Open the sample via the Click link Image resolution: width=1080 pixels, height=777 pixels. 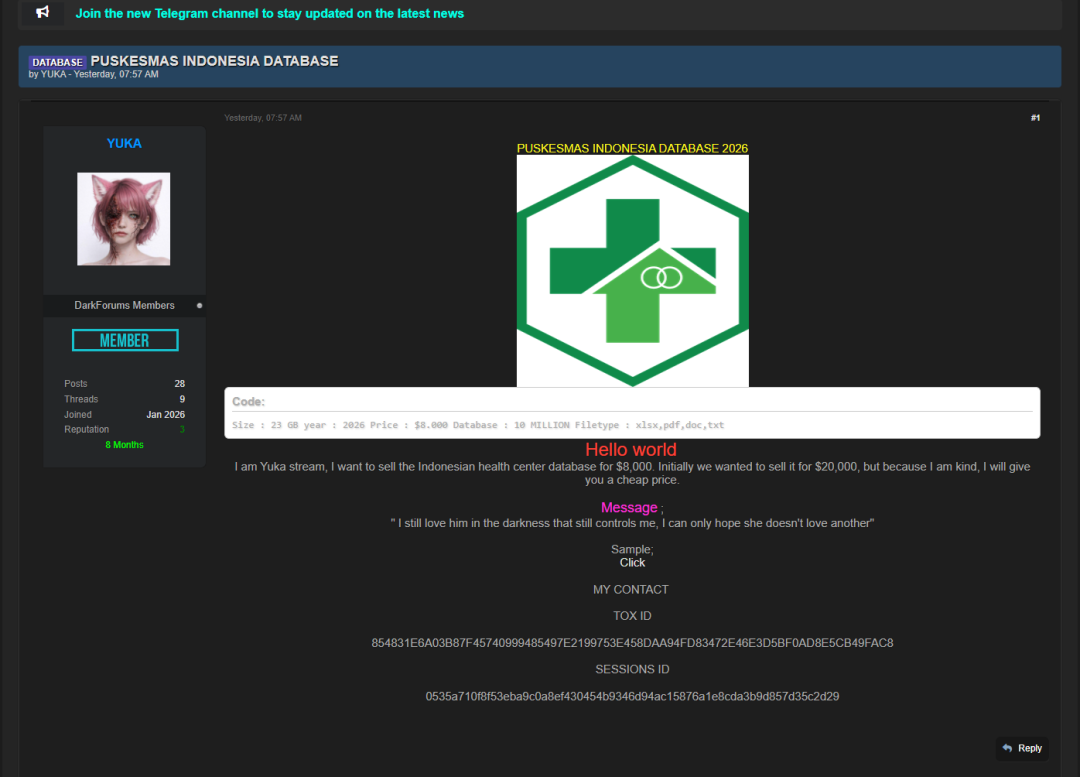click(x=632, y=563)
